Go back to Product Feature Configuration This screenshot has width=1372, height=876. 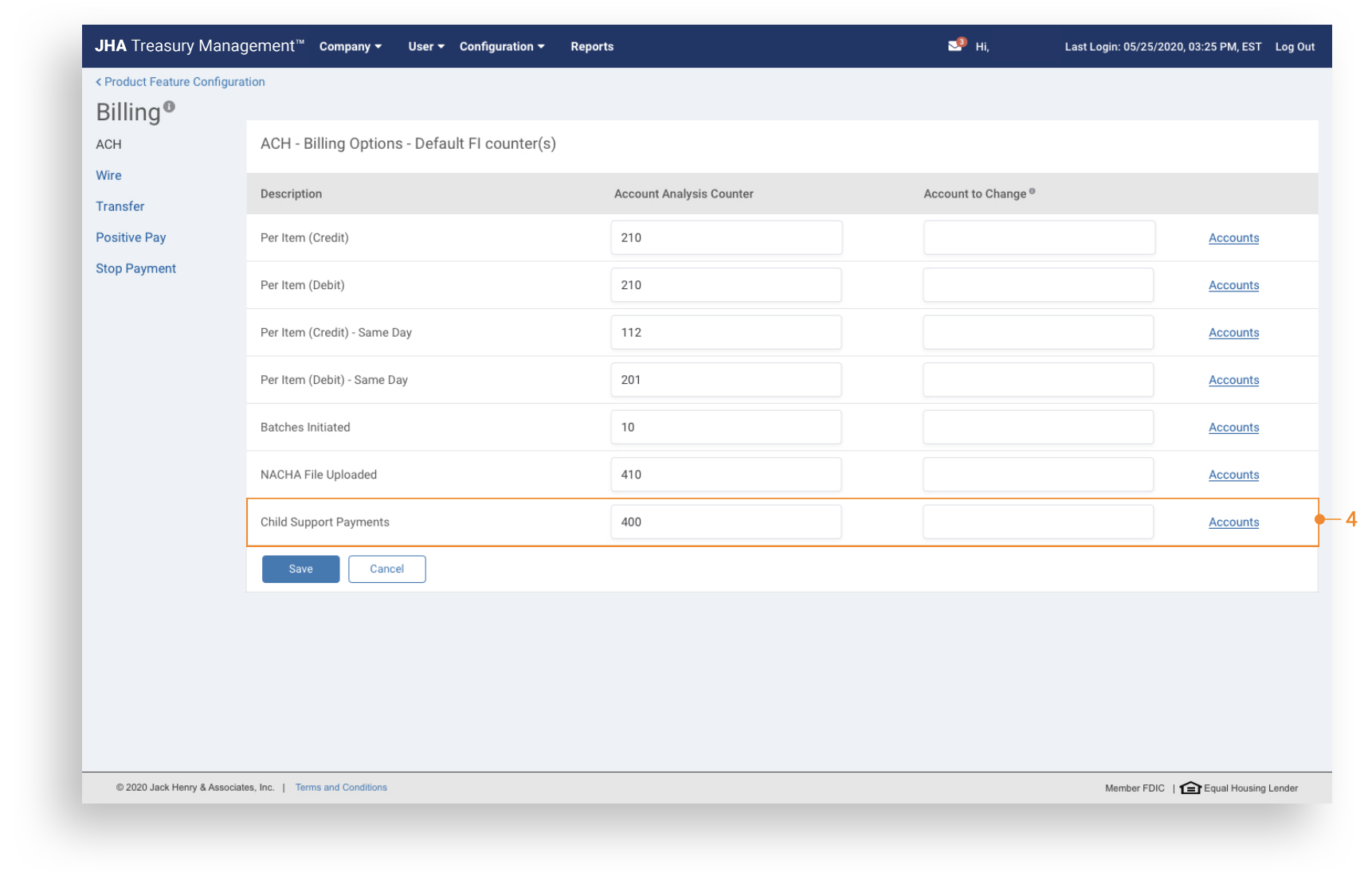pos(181,82)
